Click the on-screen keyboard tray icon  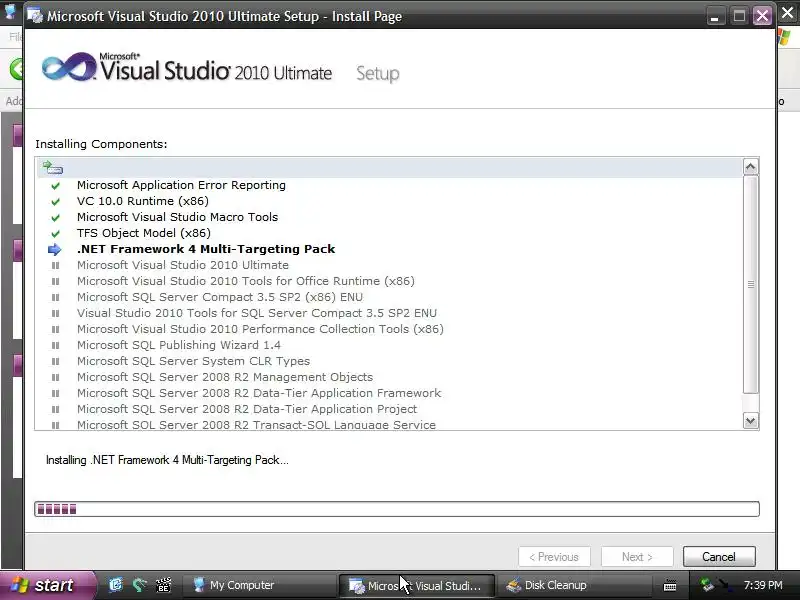point(670,586)
